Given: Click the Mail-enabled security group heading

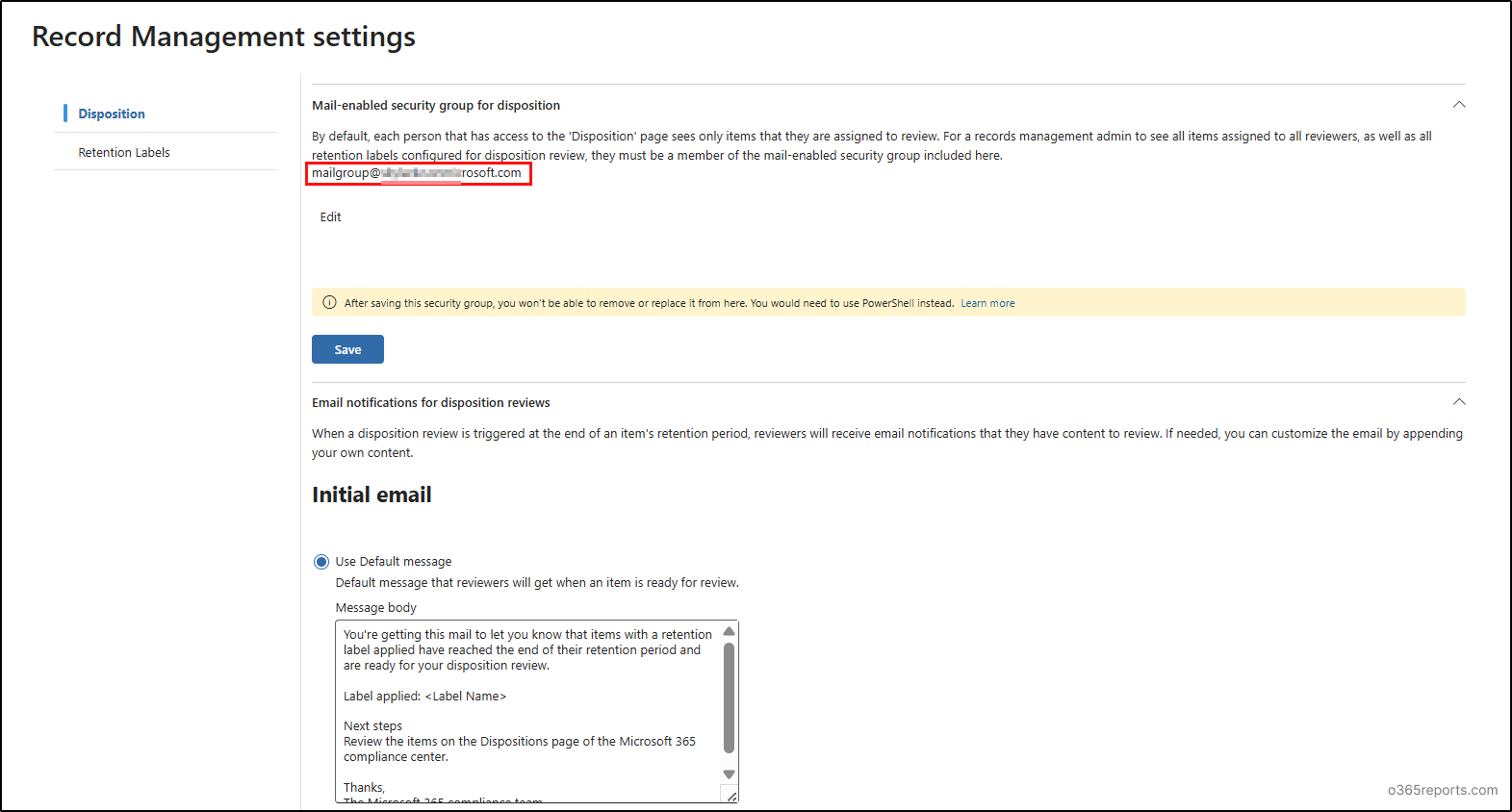Looking at the screenshot, I should tap(436, 106).
